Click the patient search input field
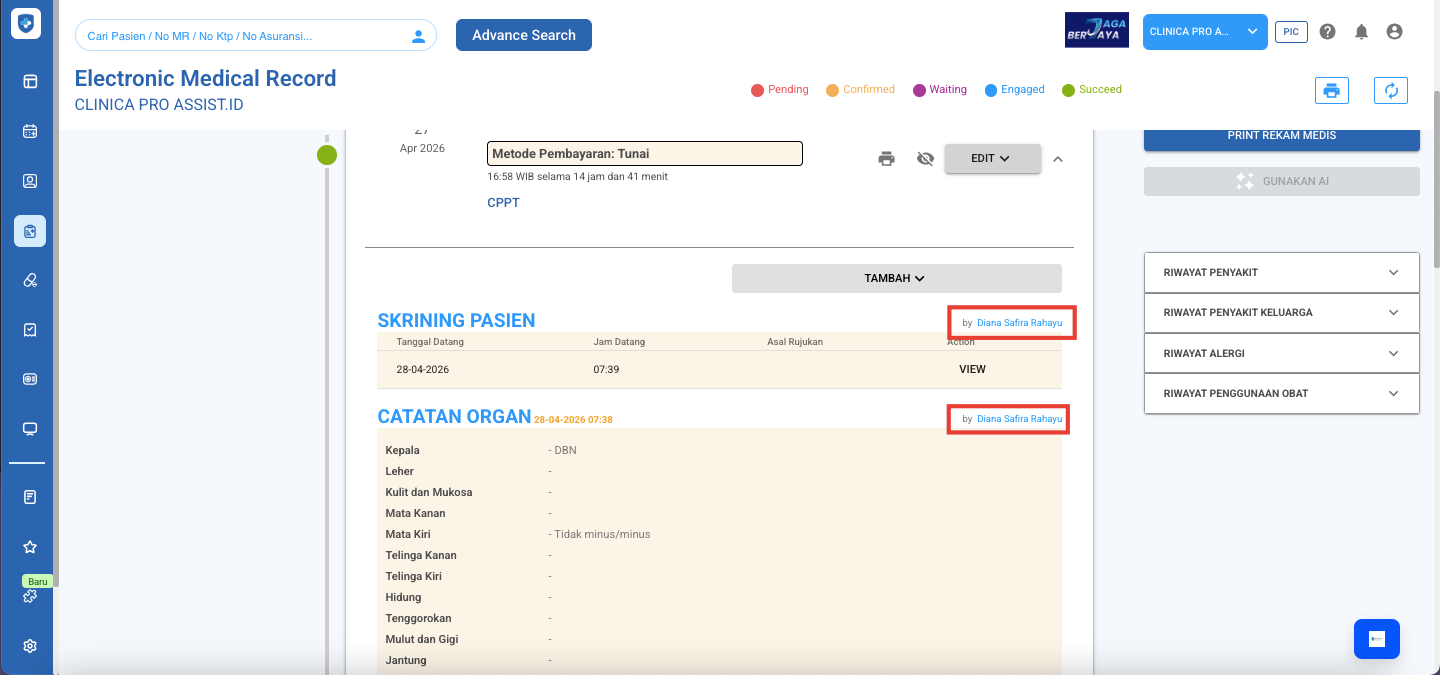Viewport: 1440px width, 675px height. (x=245, y=36)
